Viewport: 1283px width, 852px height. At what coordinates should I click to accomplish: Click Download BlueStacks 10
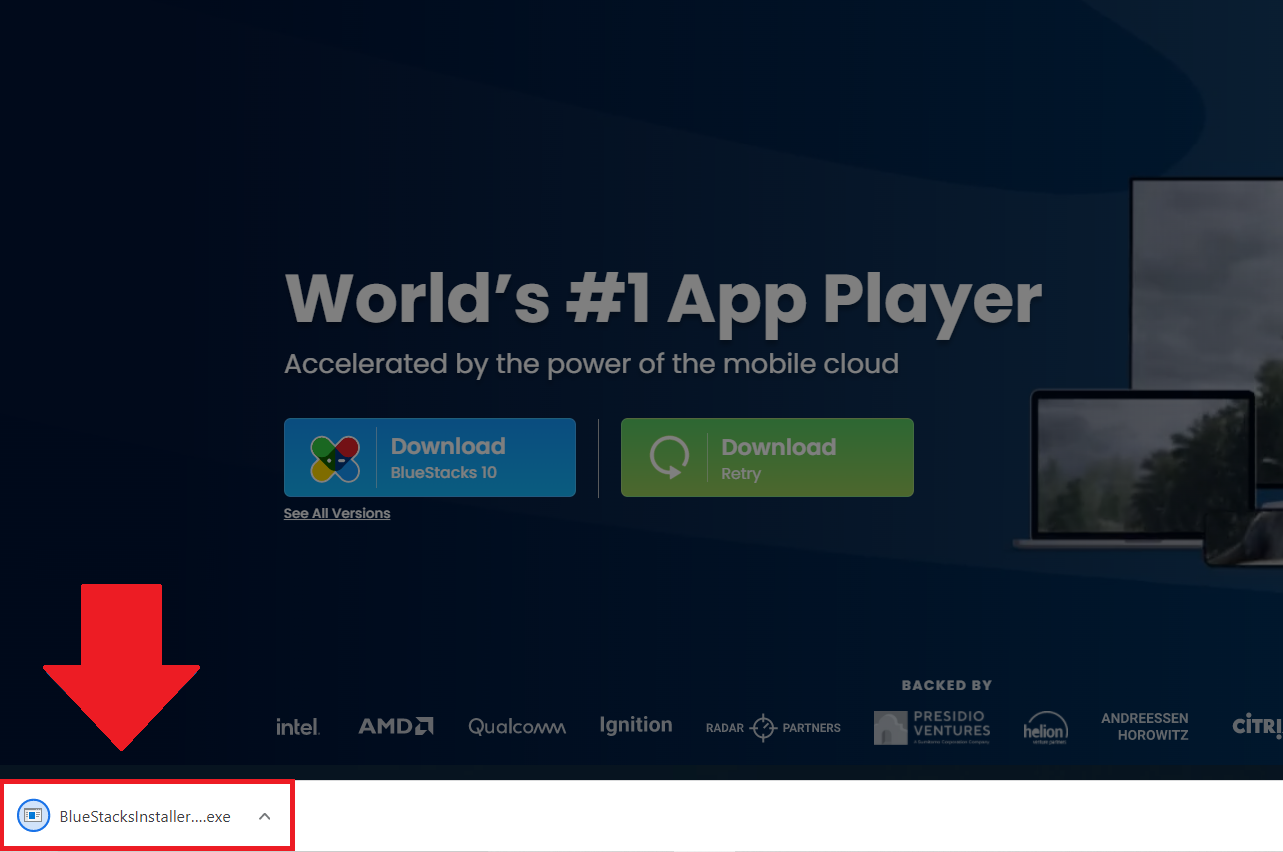pyautogui.click(x=430, y=457)
